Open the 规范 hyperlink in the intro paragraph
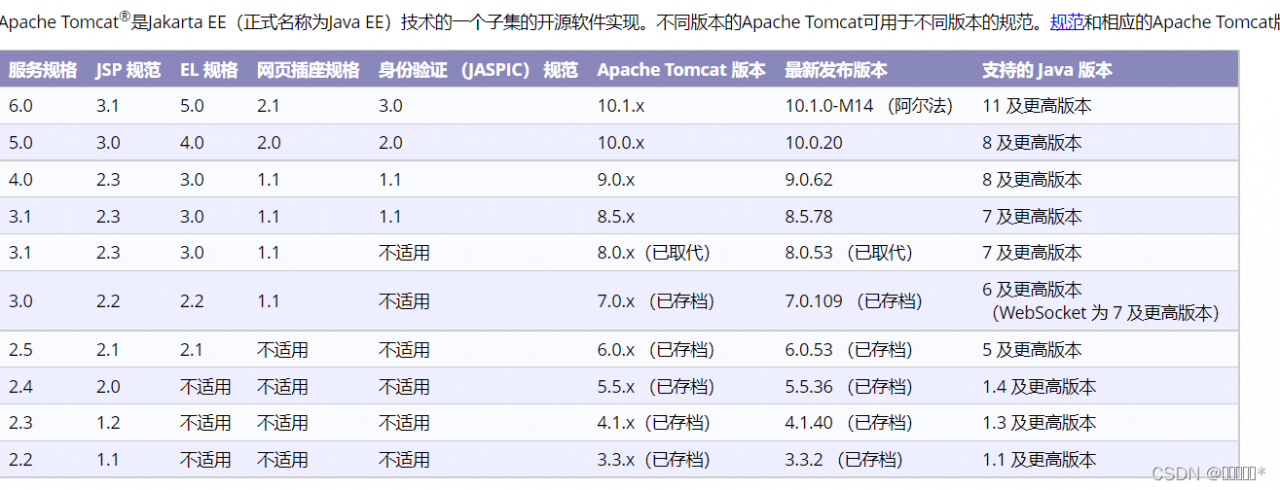 (1066, 21)
